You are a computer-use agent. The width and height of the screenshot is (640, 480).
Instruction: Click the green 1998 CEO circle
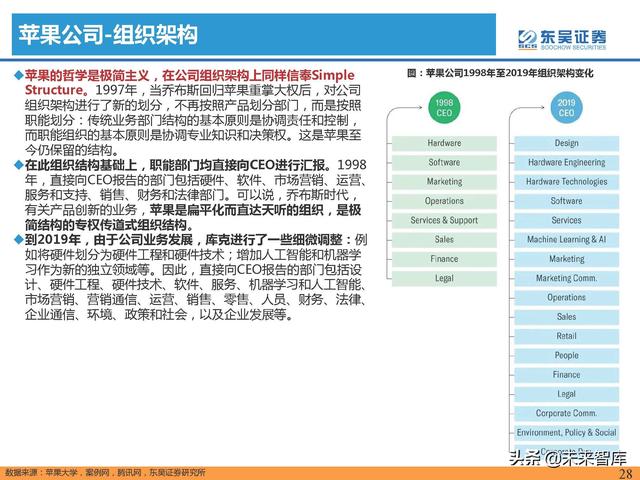(444, 108)
